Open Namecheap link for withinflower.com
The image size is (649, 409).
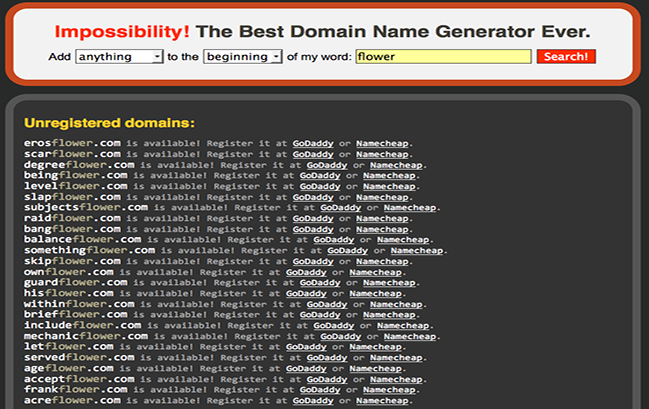coord(397,304)
